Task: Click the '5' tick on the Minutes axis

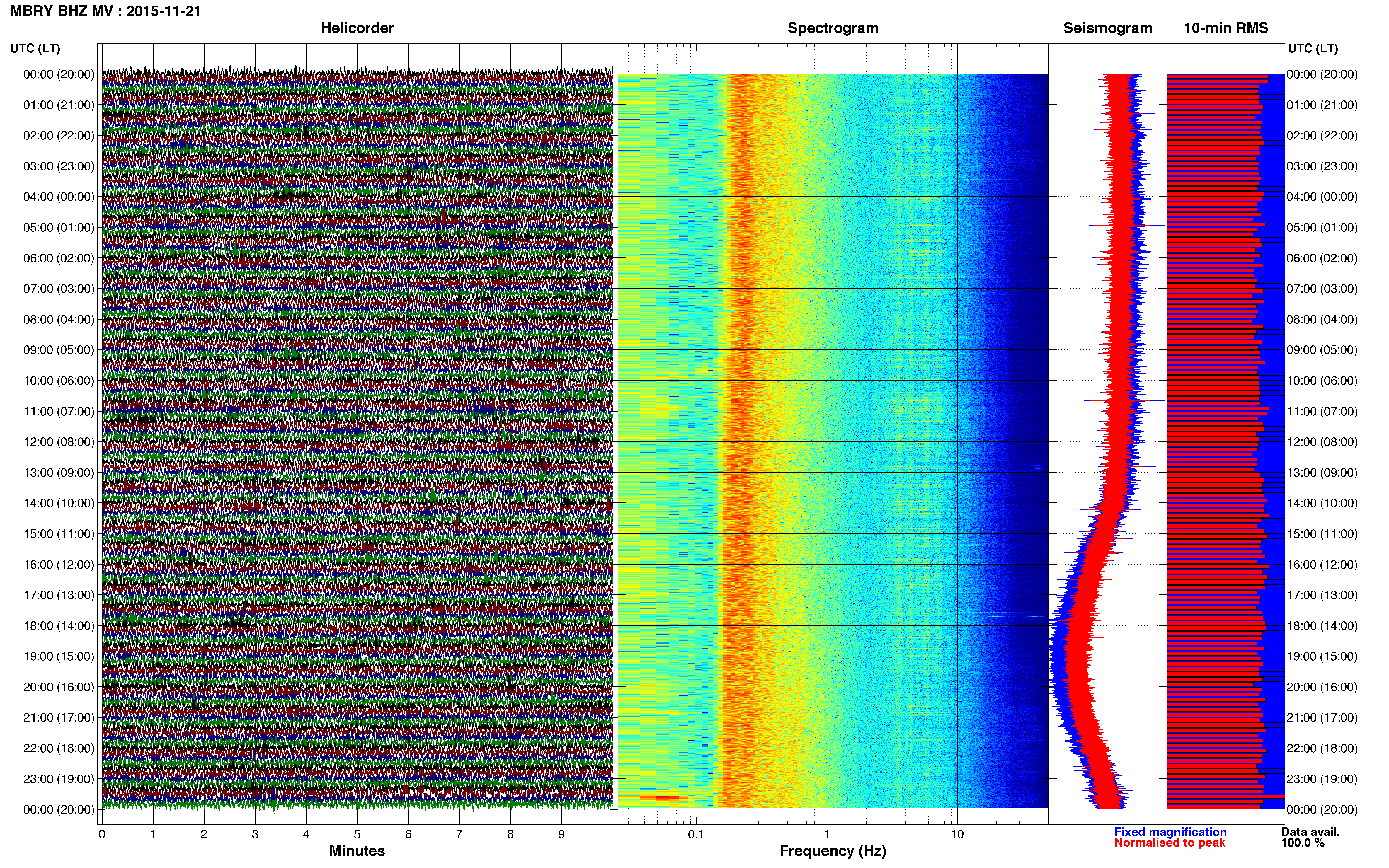Action: click(357, 835)
